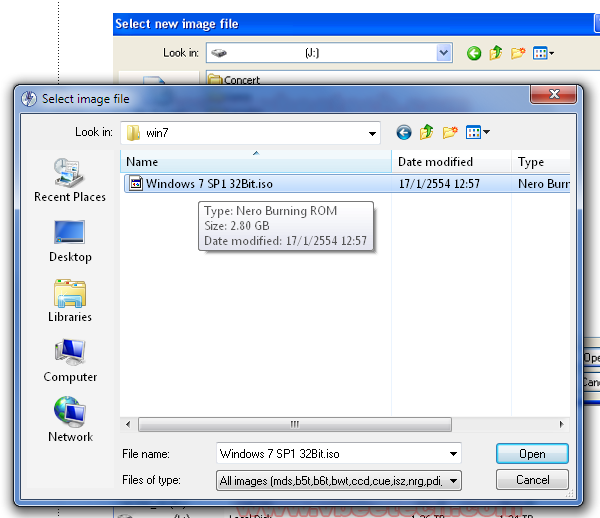Open Libraries in the places sidebar
The height and width of the screenshot is (518, 600).
coord(70,301)
